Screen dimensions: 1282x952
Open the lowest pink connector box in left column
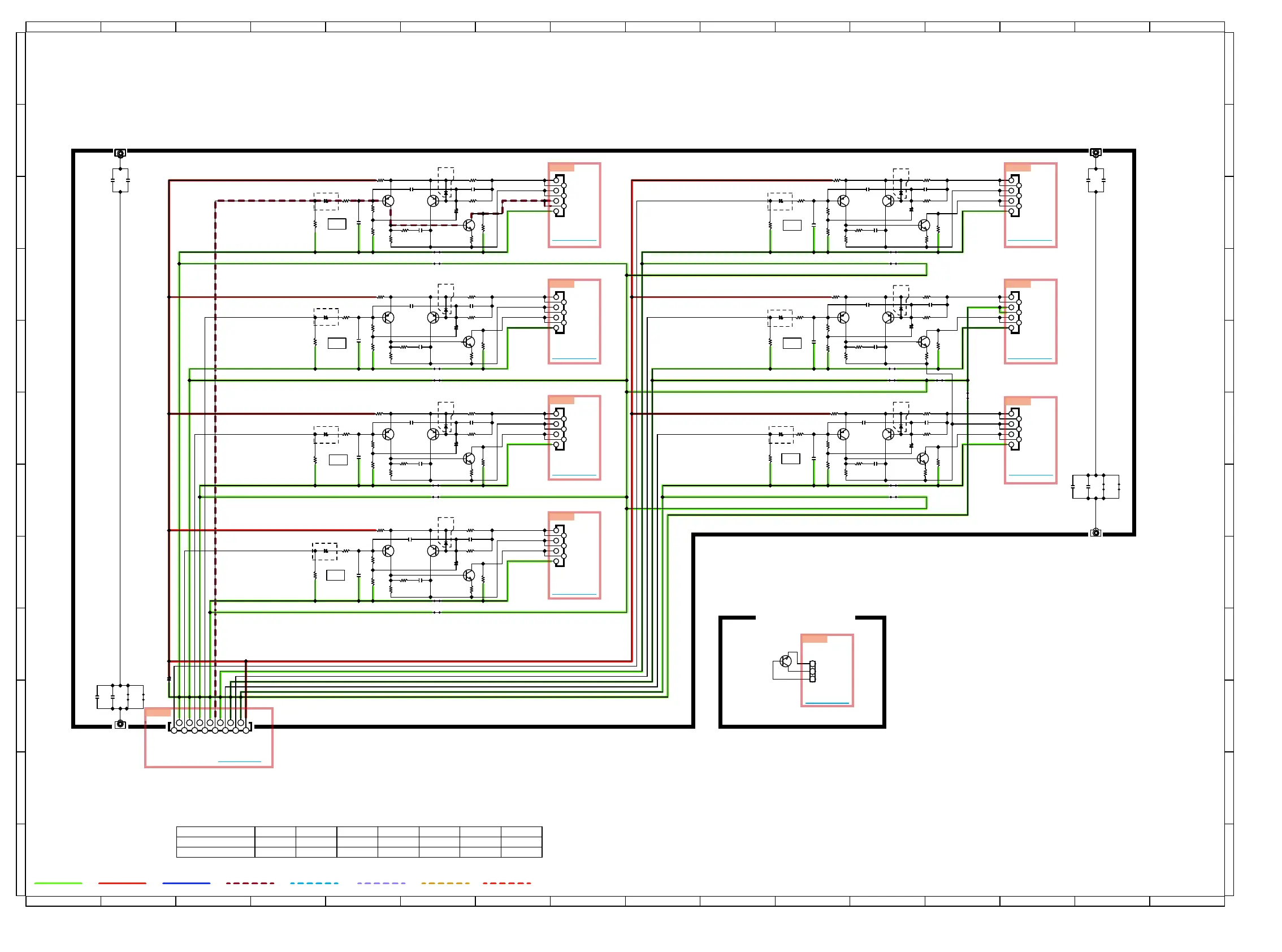tap(574, 556)
